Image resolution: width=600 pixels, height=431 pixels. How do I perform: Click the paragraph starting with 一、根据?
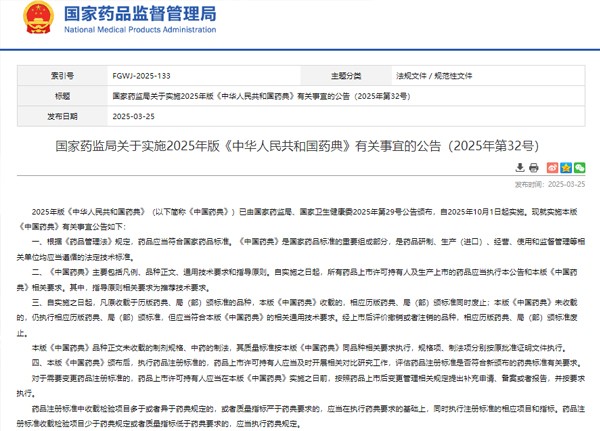tap(301, 249)
